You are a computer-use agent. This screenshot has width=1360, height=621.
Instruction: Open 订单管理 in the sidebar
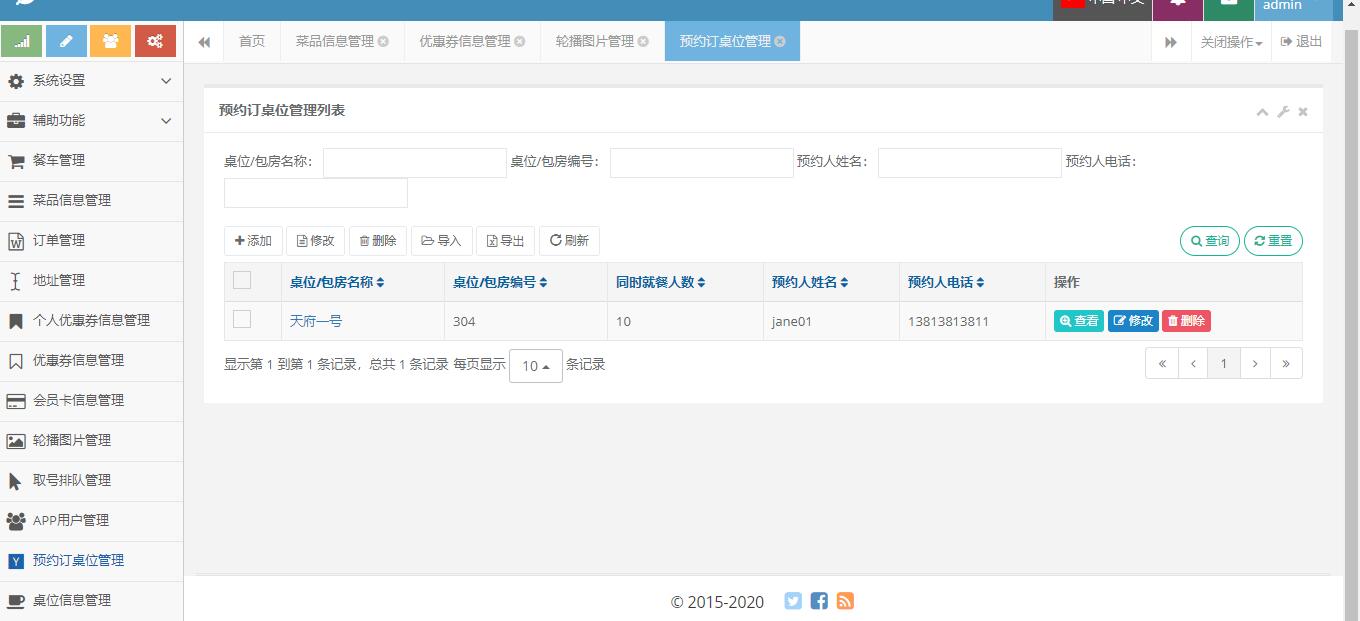click(59, 240)
